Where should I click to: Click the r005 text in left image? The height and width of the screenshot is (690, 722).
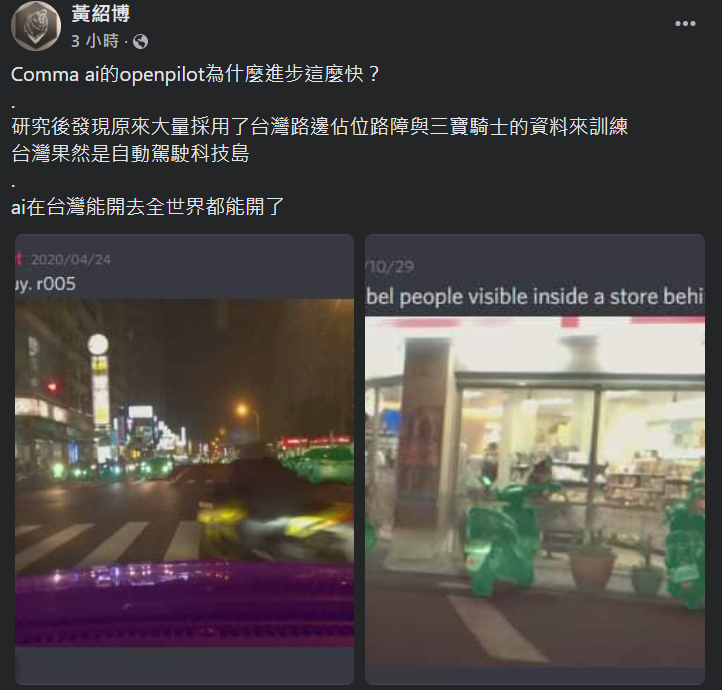(x=56, y=284)
